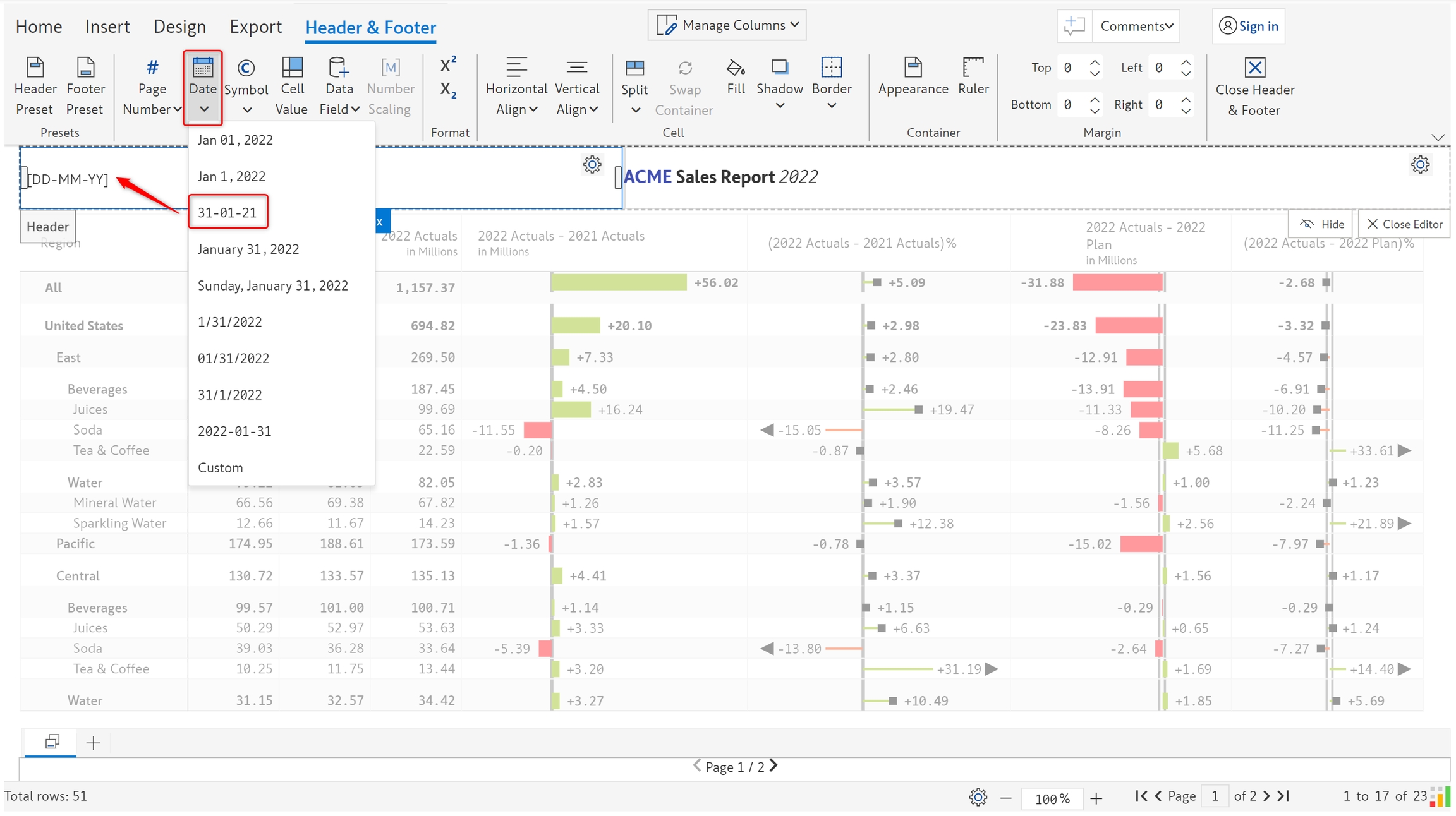Expand the Border options dropdown

tap(832, 105)
